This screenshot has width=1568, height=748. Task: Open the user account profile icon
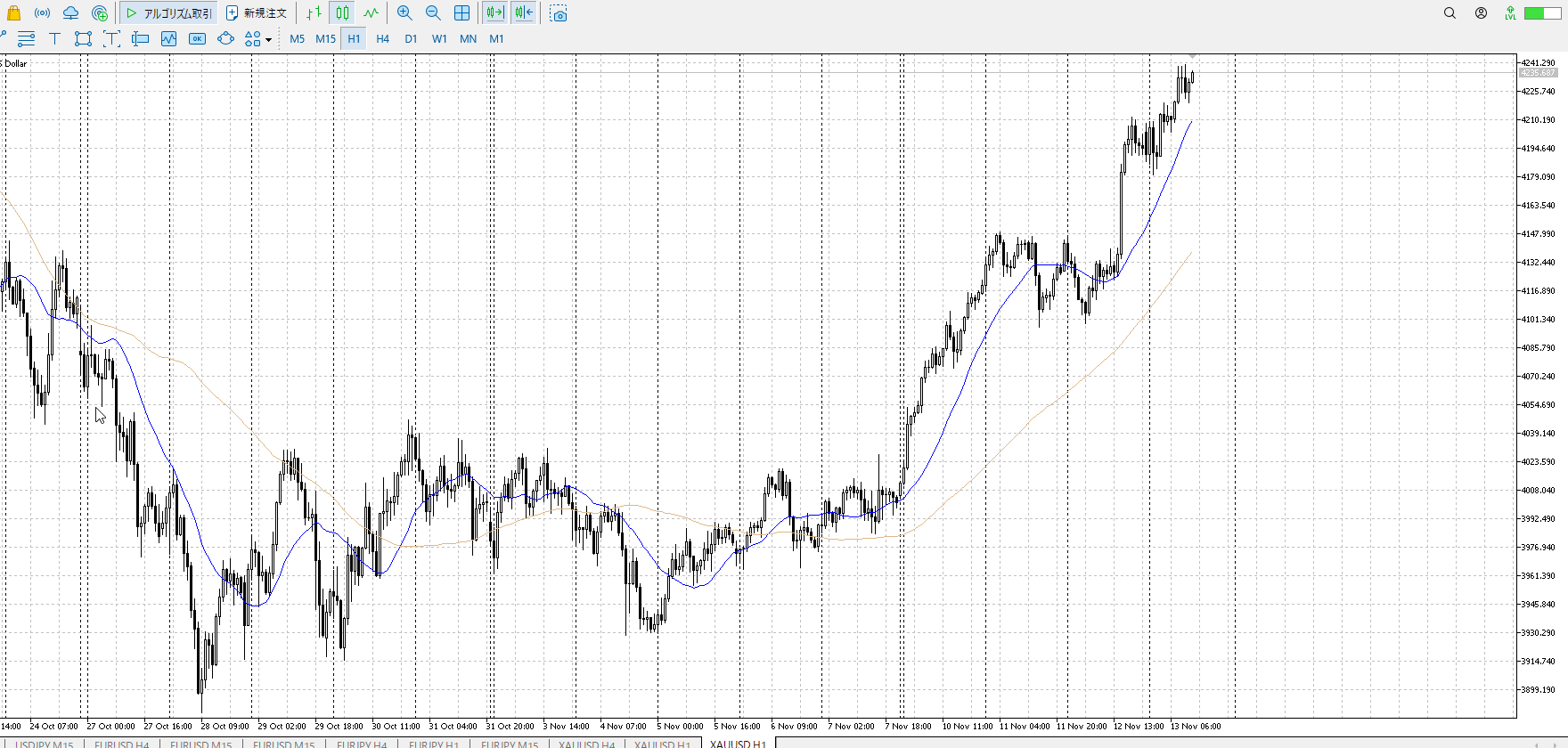tap(1481, 13)
